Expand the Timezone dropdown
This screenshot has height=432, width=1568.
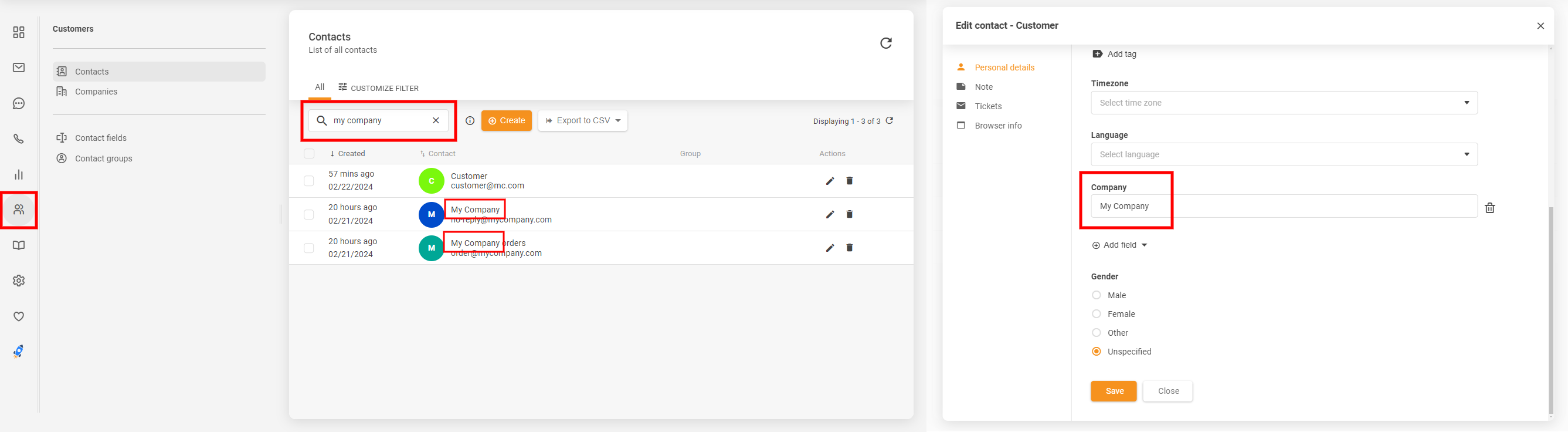click(1283, 103)
